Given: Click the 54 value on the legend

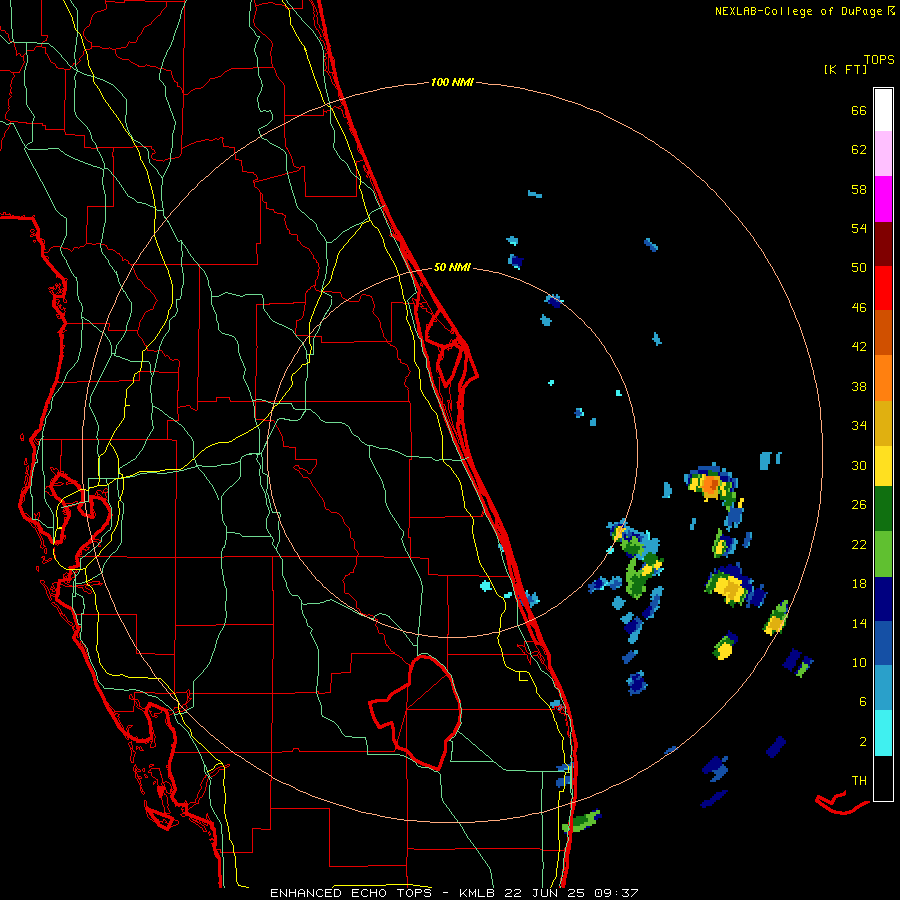Looking at the screenshot, I should pos(859,228).
